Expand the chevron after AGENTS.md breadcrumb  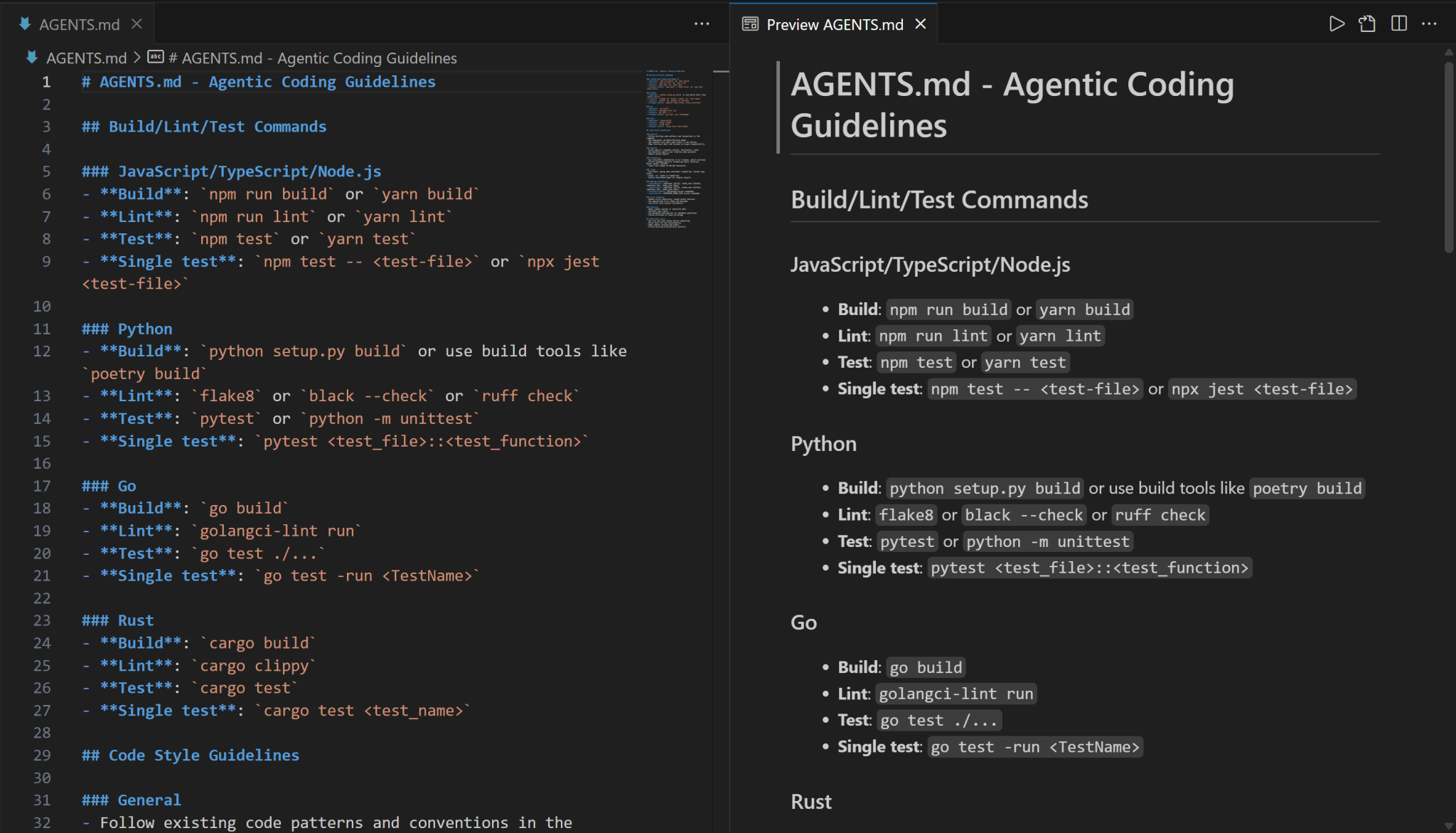136,58
